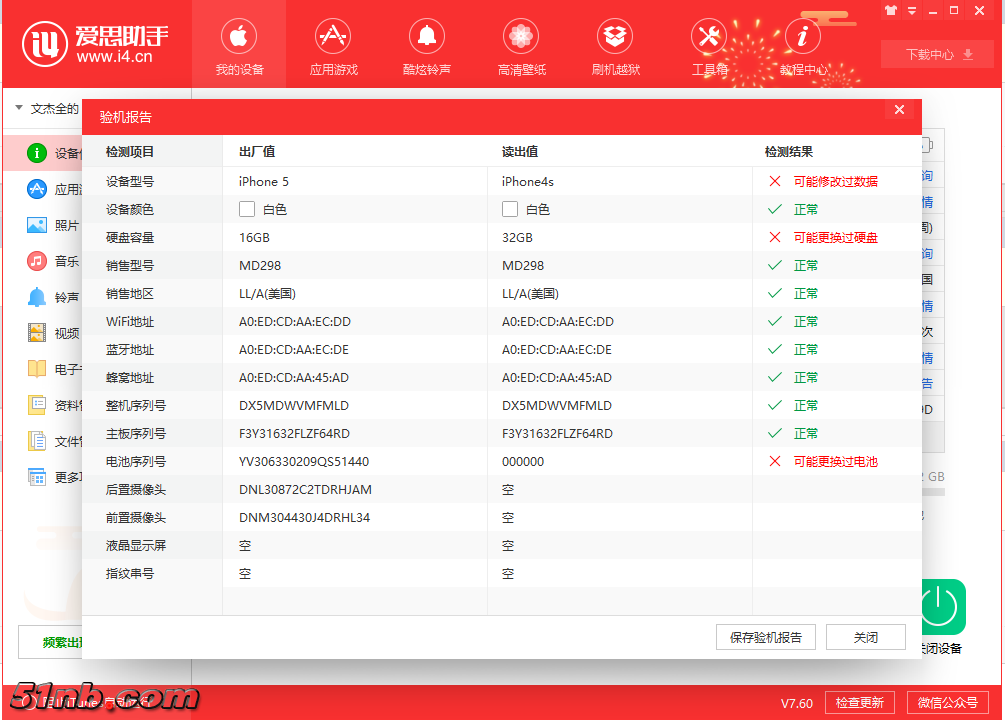Click the read value iPhone4s
The width and height of the screenshot is (1005, 720).
tap(527, 181)
